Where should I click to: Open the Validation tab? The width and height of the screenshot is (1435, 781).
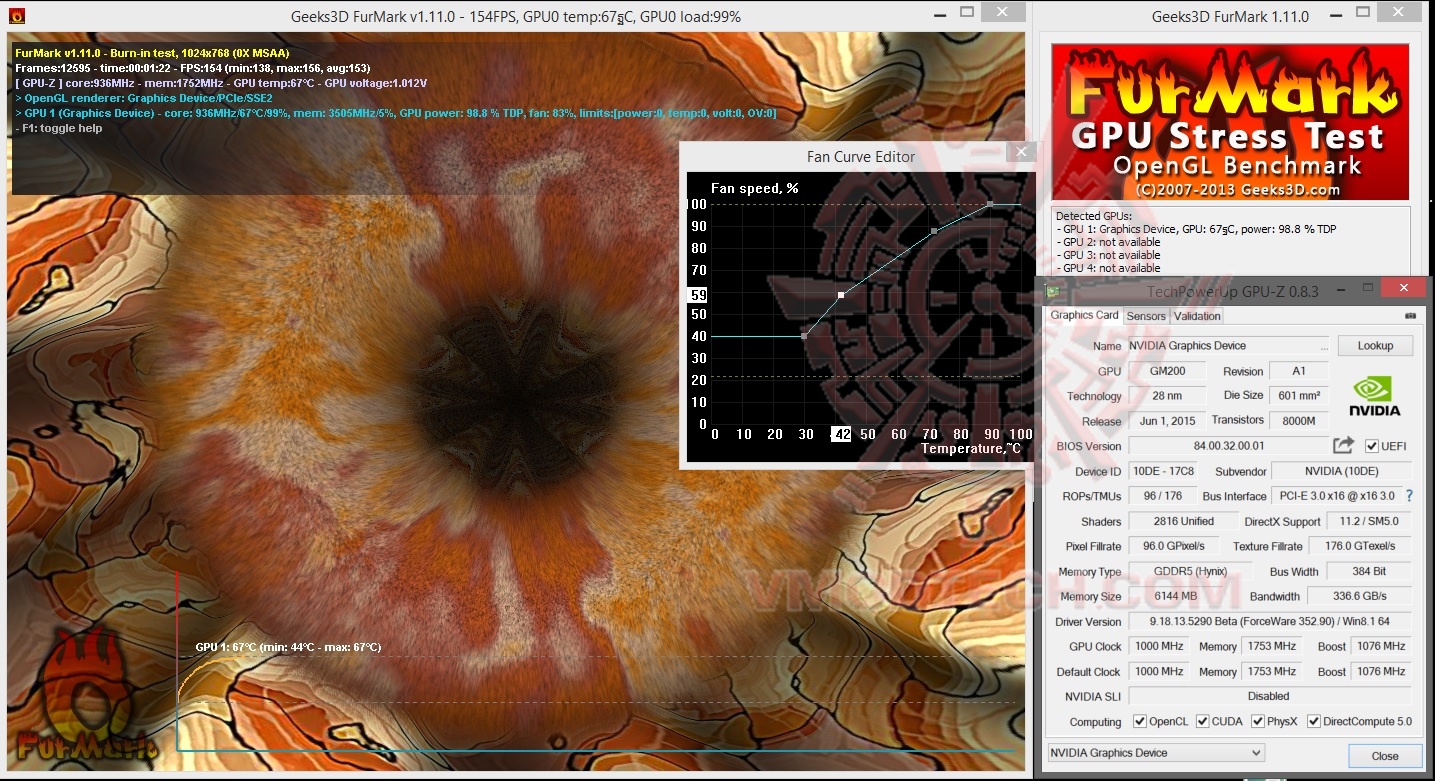[1197, 316]
